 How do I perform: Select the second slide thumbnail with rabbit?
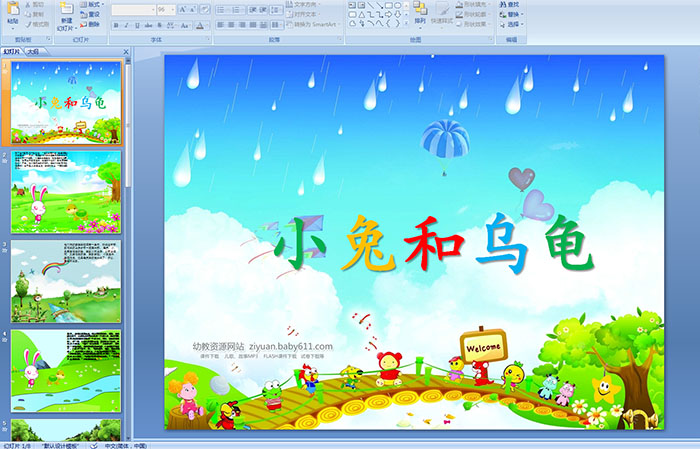[66, 191]
